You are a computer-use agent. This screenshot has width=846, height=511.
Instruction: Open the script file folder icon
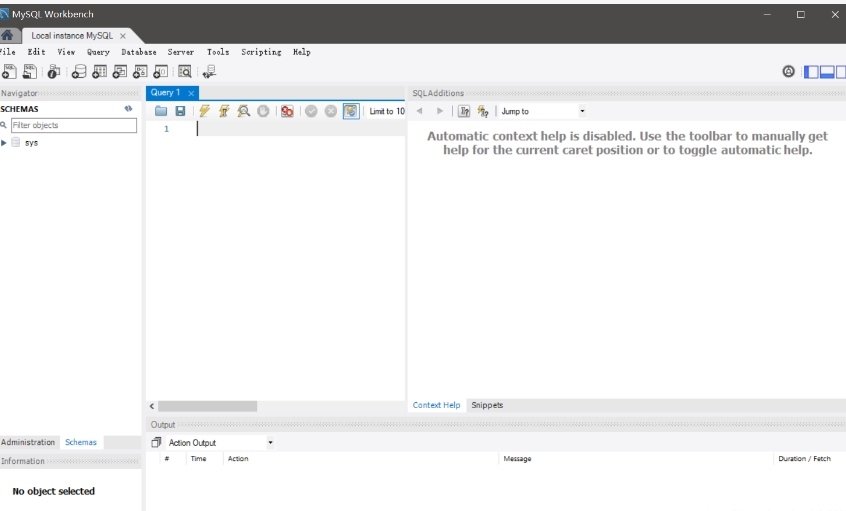[x=161, y=111]
